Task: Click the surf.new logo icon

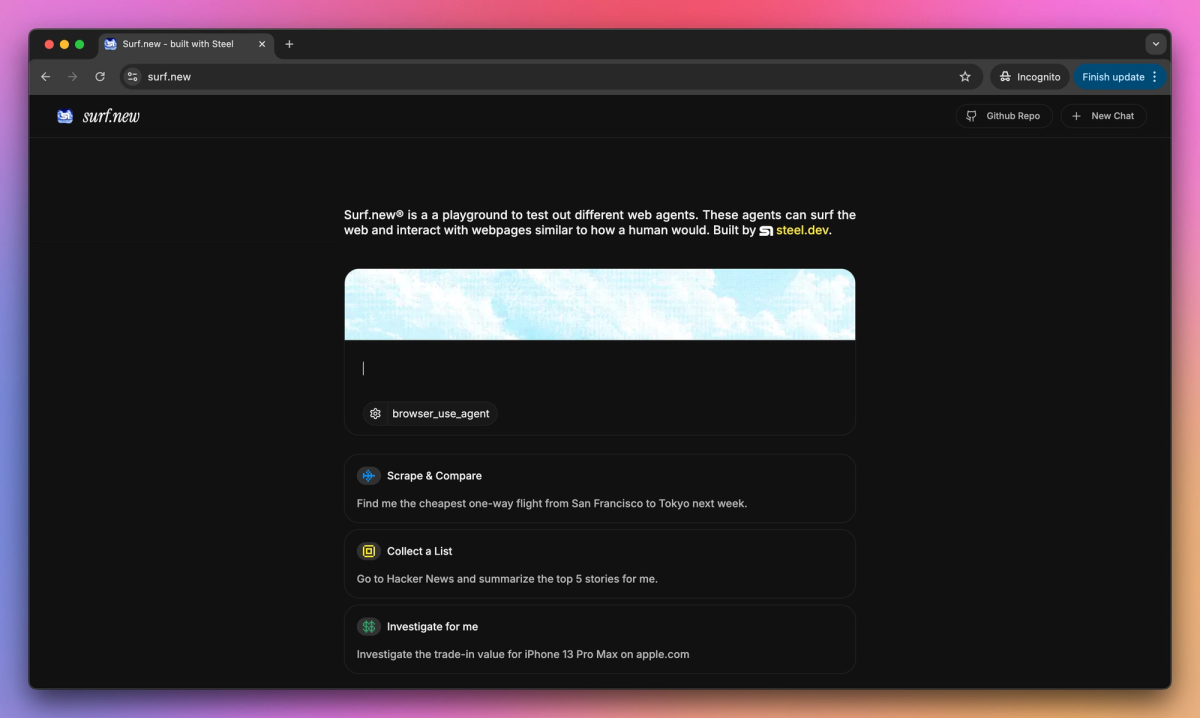Action: coord(65,116)
